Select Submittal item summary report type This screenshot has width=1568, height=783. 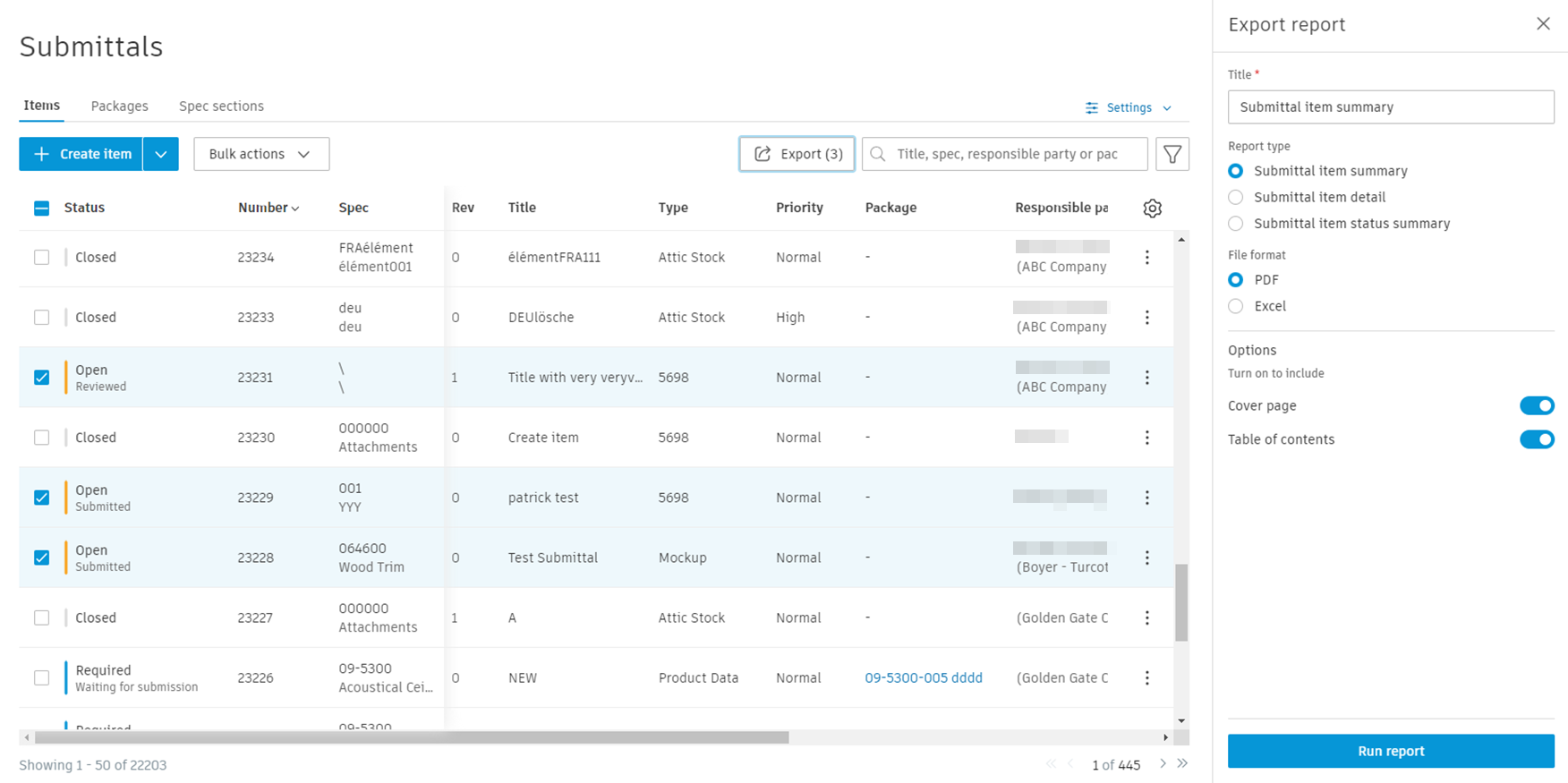coord(1235,171)
